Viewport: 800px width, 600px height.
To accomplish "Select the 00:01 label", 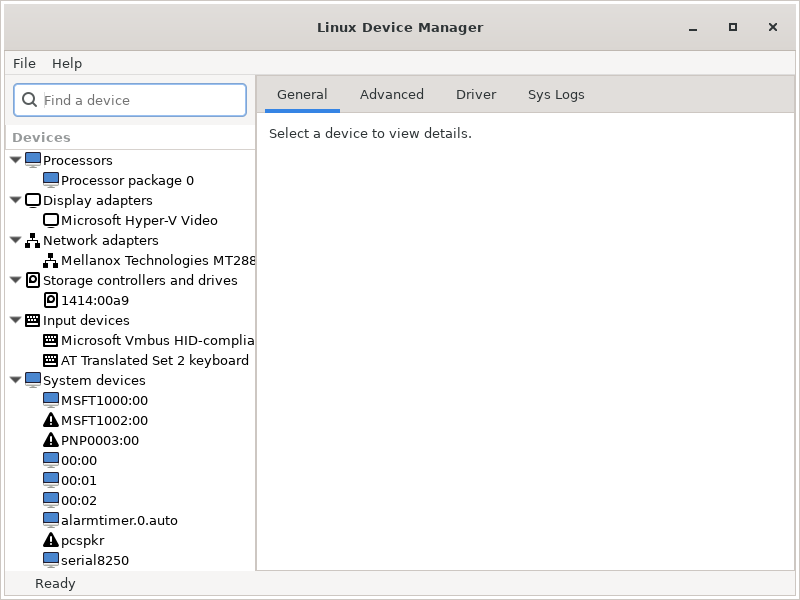I will [79, 480].
